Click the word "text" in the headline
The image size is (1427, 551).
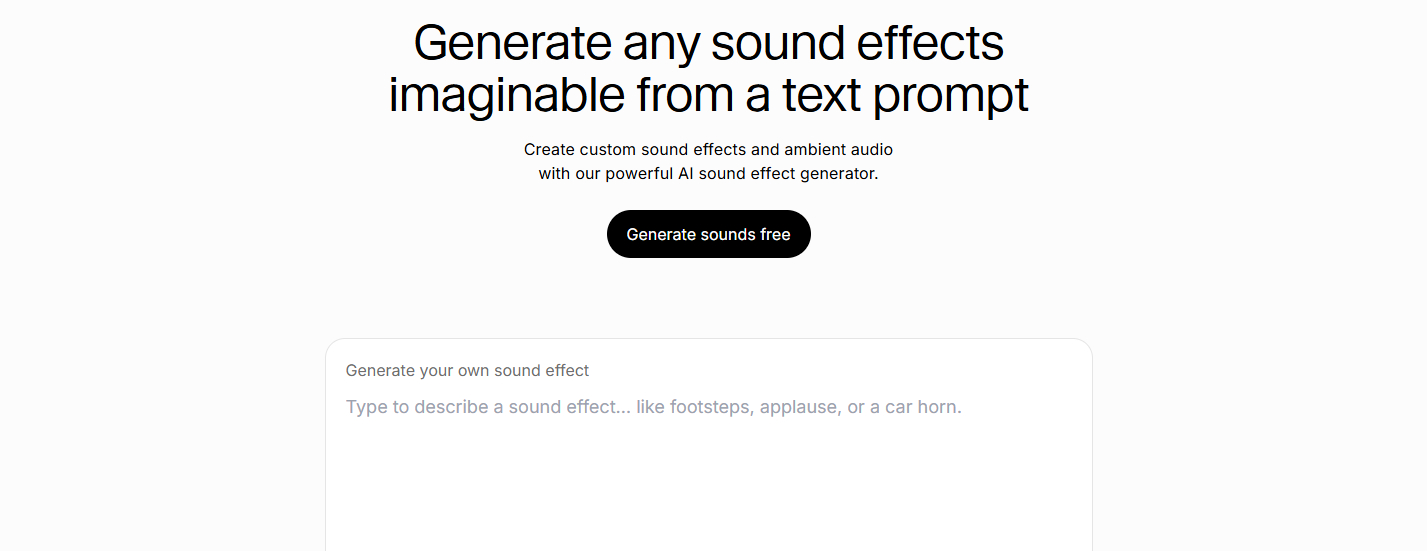click(x=822, y=96)
